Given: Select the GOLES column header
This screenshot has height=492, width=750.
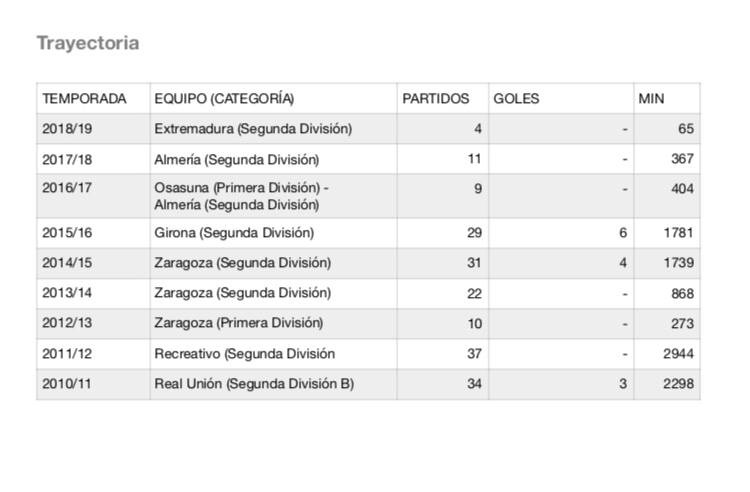Looking at the screenshot, I should (516, 99).
